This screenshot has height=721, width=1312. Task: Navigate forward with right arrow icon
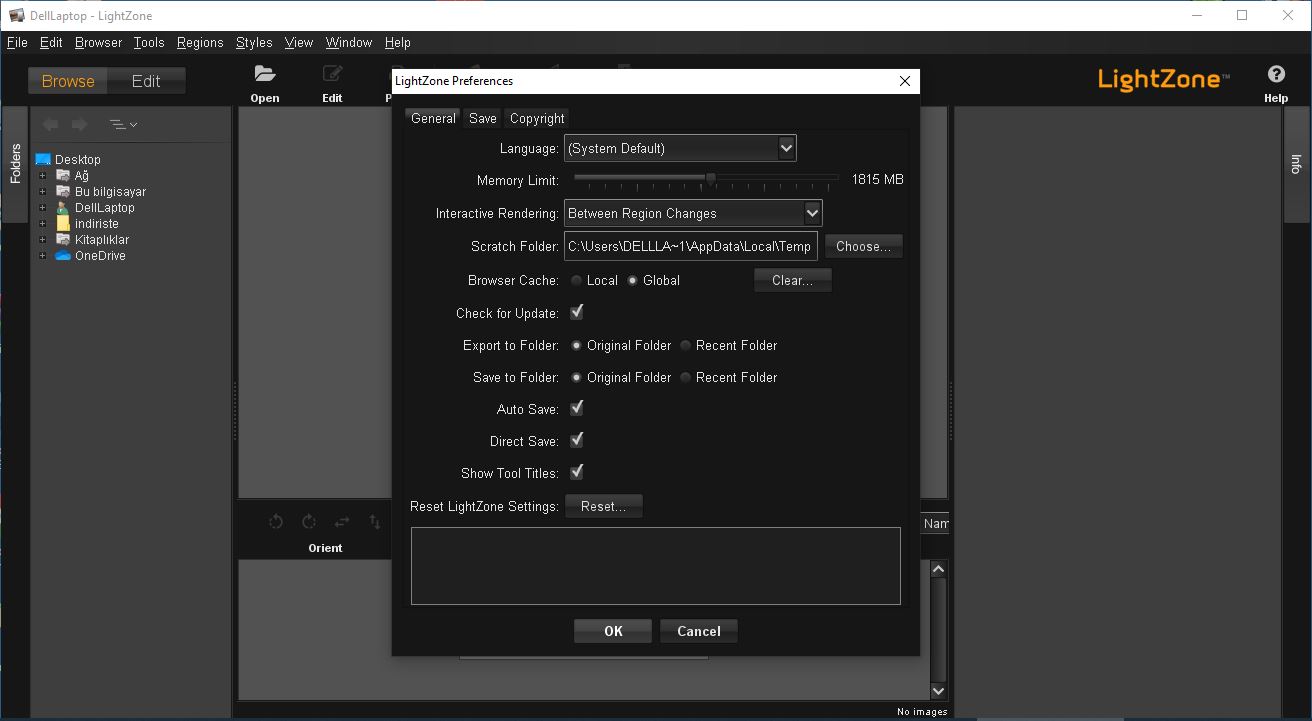[79, 124]
